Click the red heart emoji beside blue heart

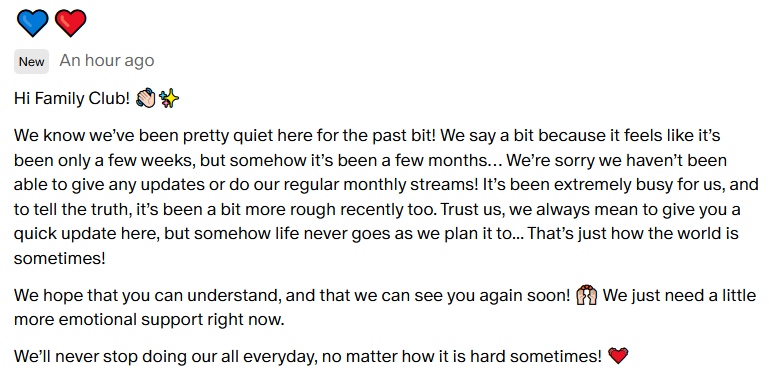point(71,23)
